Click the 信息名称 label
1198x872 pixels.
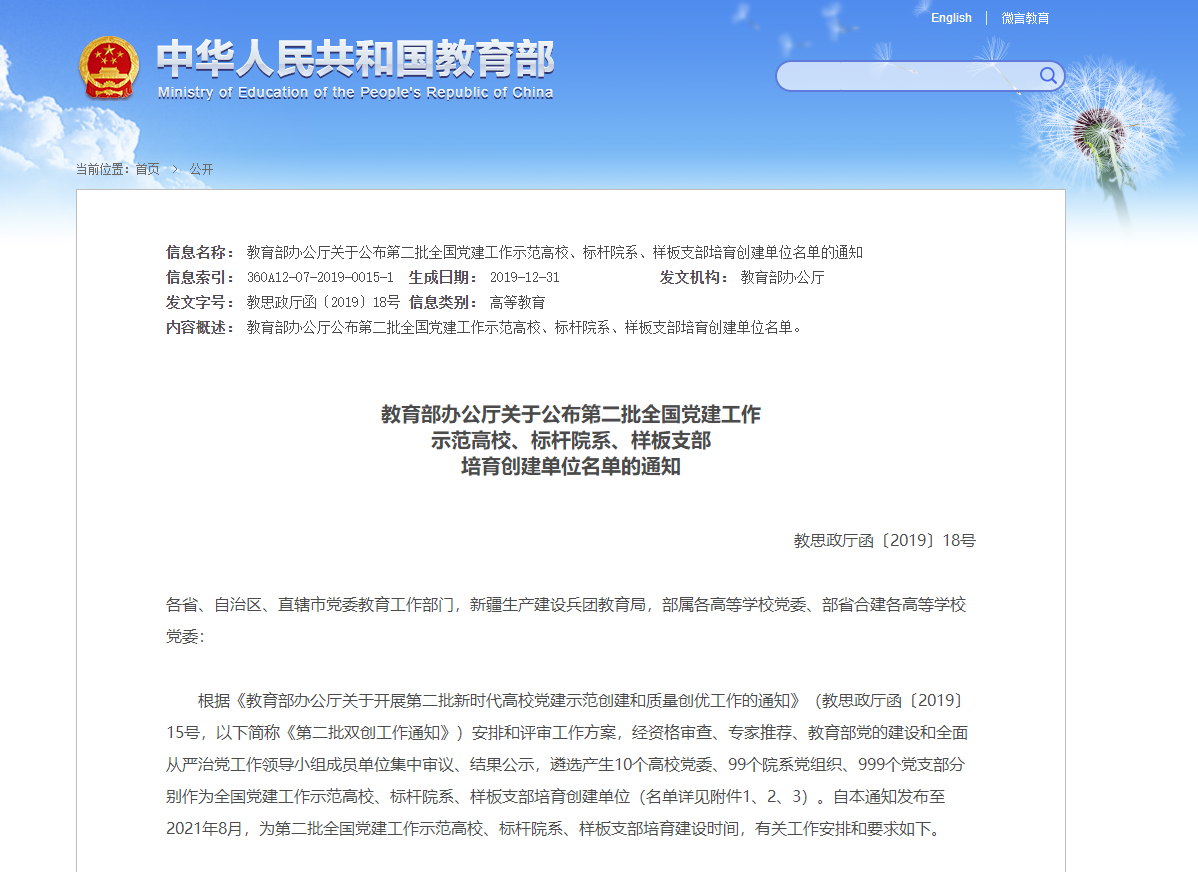200,252
